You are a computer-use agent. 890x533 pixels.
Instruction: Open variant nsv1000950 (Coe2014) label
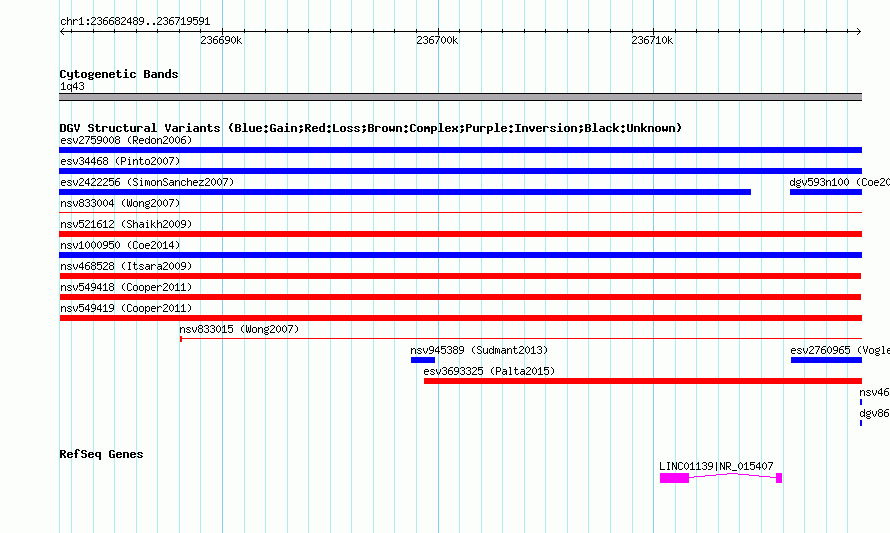(x=120, y=245)
